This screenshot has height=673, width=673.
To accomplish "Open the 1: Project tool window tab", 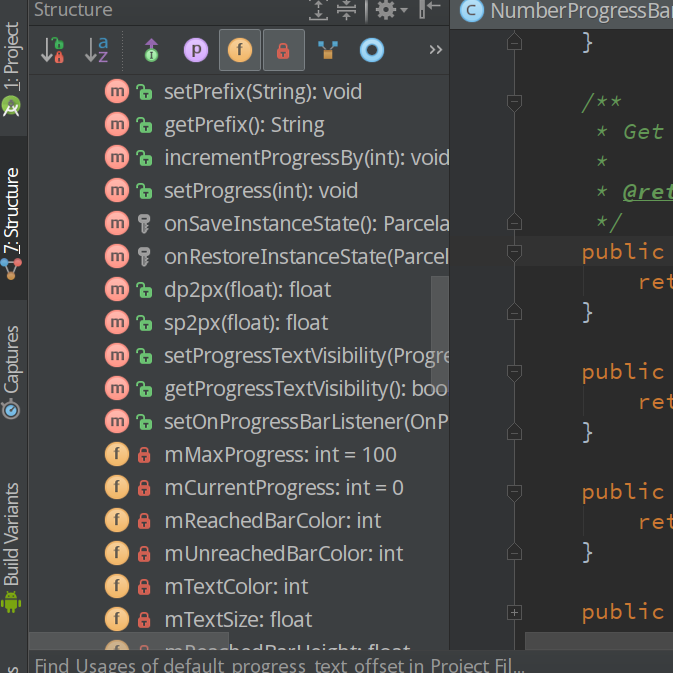I will [x=12, y=70].
